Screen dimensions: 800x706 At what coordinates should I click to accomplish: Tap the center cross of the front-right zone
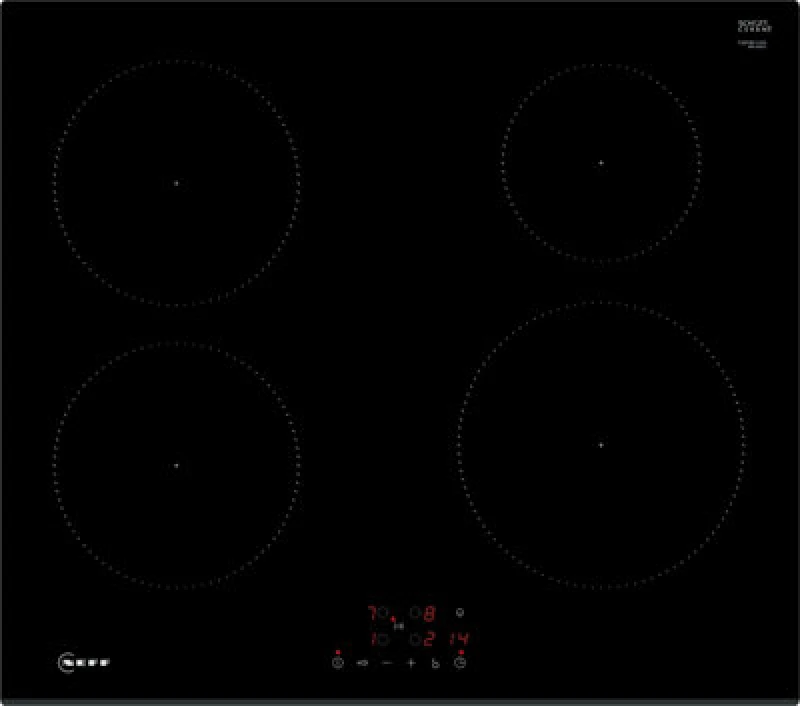coord(599,444)
